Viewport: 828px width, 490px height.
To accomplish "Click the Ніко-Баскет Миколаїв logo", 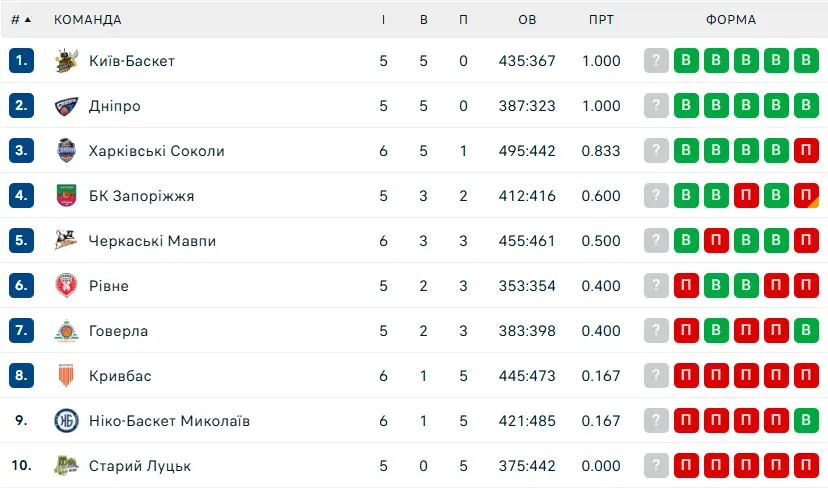I will pos(67,421).
